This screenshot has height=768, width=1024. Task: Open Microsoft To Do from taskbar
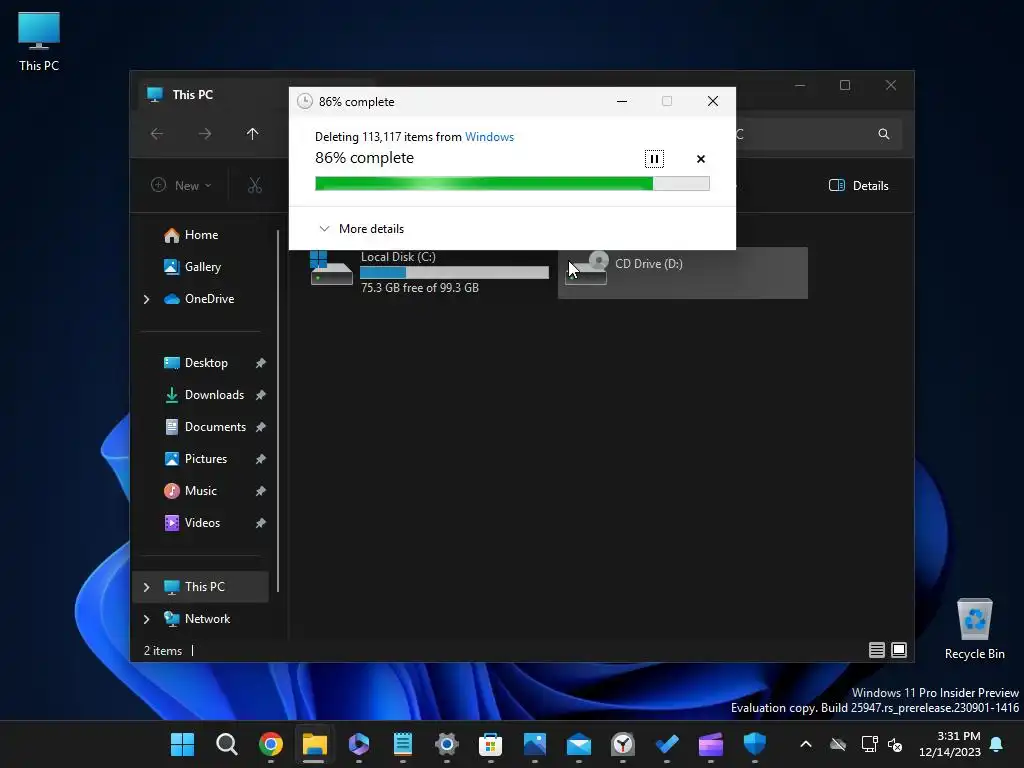(667, 744)
